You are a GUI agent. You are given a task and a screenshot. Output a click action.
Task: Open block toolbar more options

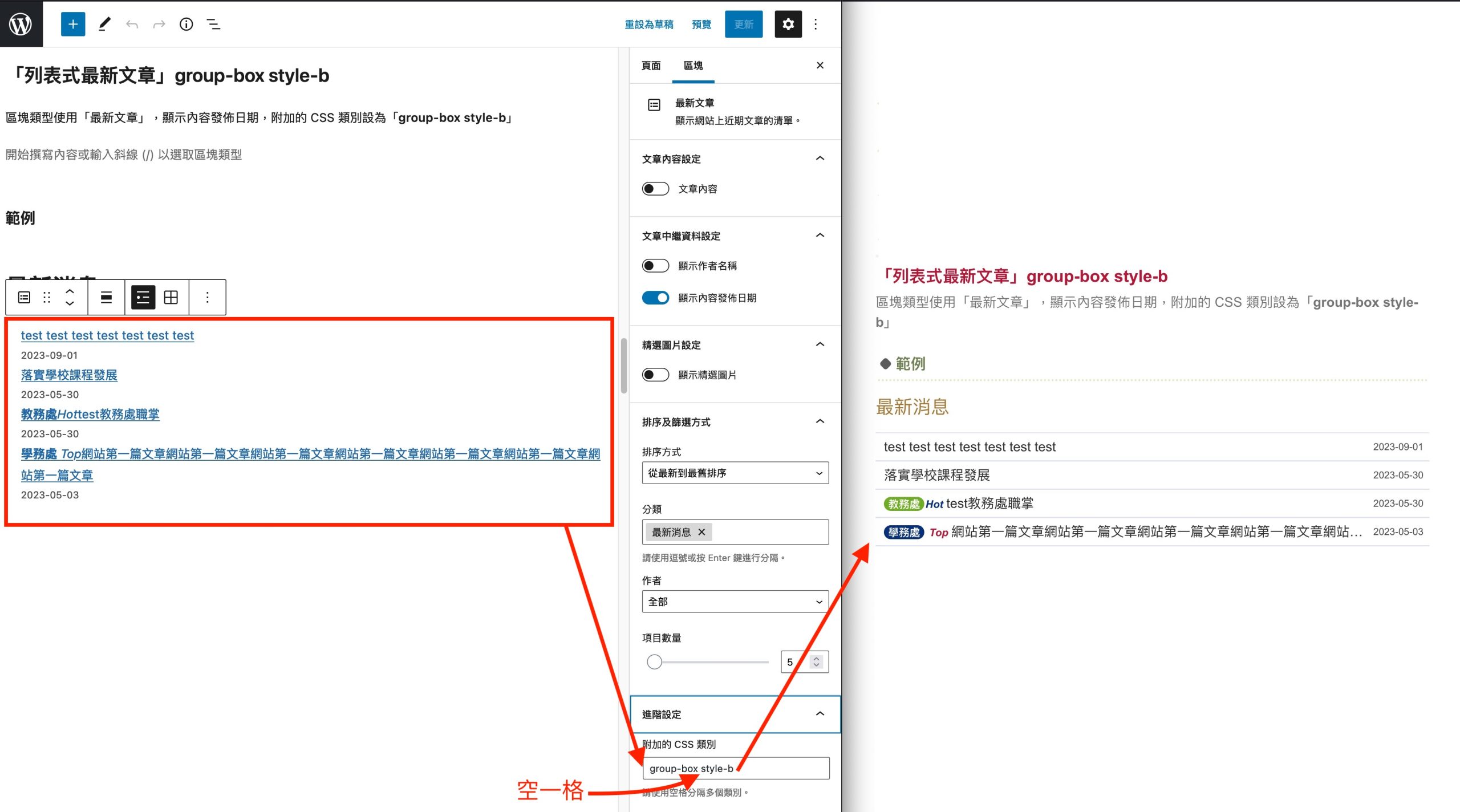pyautogui.click(x=208, y=297)
